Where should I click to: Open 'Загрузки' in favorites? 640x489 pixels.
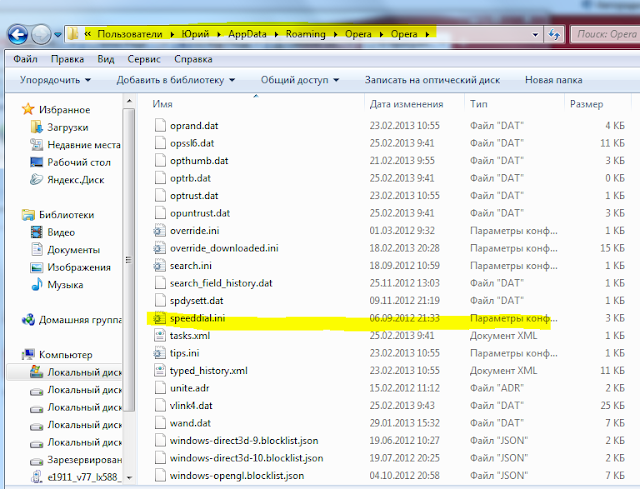(67, 127)
